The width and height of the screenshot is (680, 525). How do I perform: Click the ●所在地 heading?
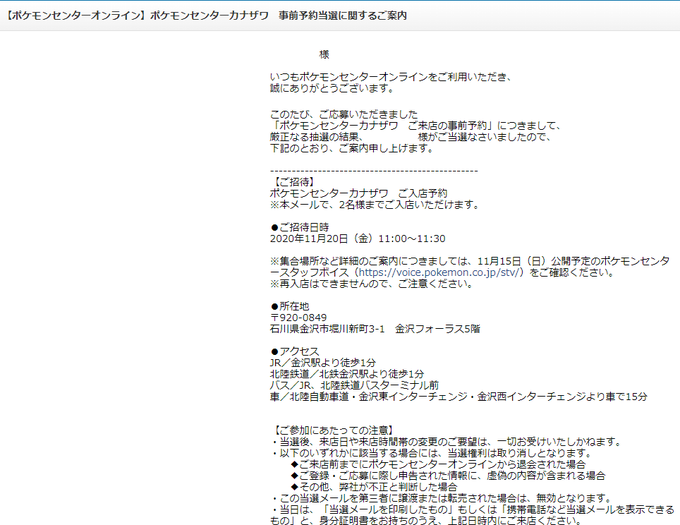click(x=290, y=306)
